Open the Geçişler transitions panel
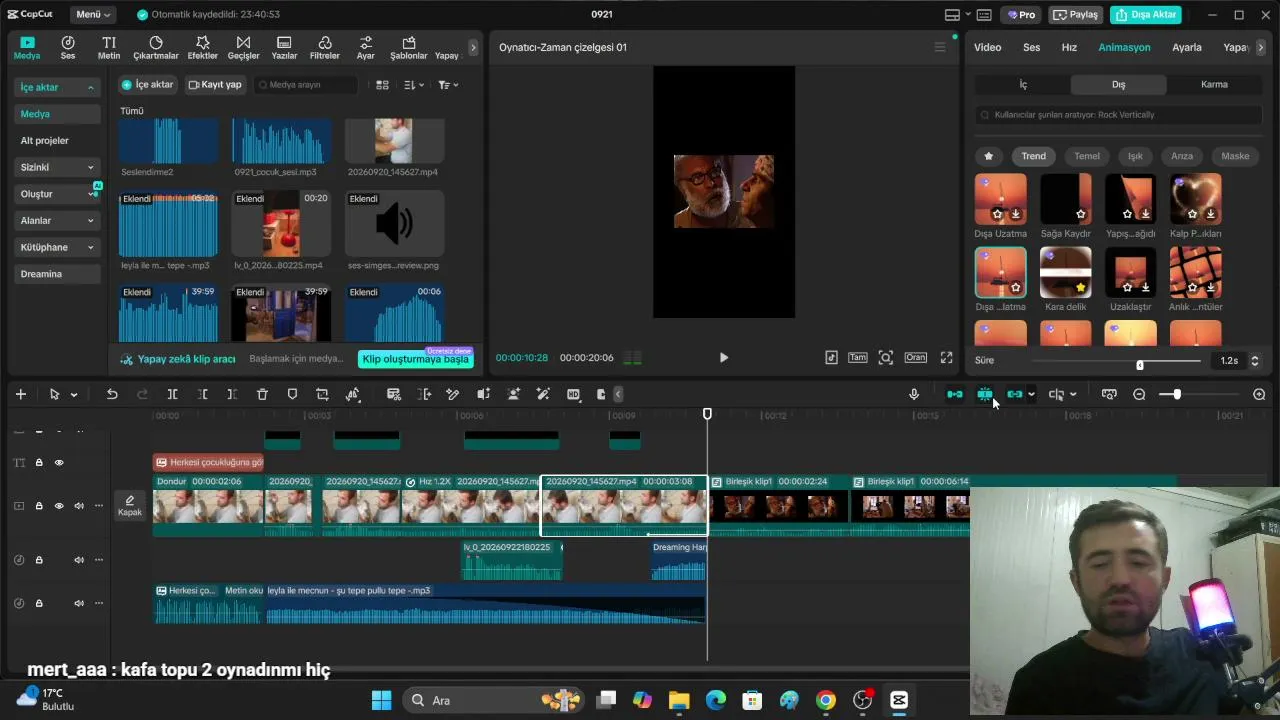1280x720 pixels. pyautogui.click(x=243, y=47)
